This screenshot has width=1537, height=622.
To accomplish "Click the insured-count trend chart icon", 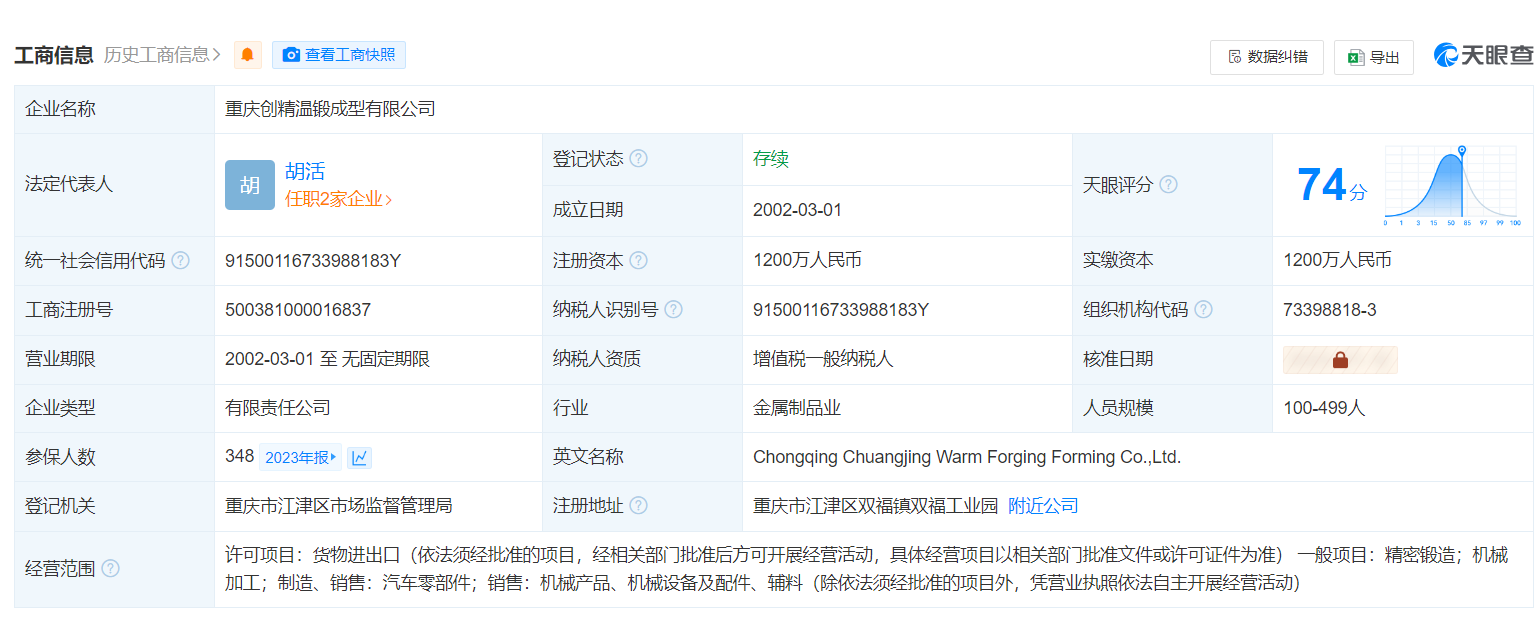I will point(360,457).
